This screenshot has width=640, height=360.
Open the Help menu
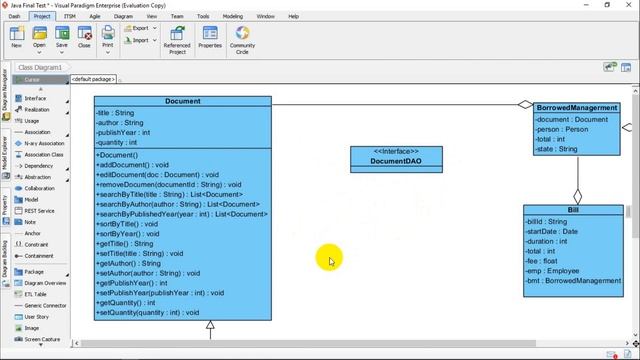click(293, 16)
